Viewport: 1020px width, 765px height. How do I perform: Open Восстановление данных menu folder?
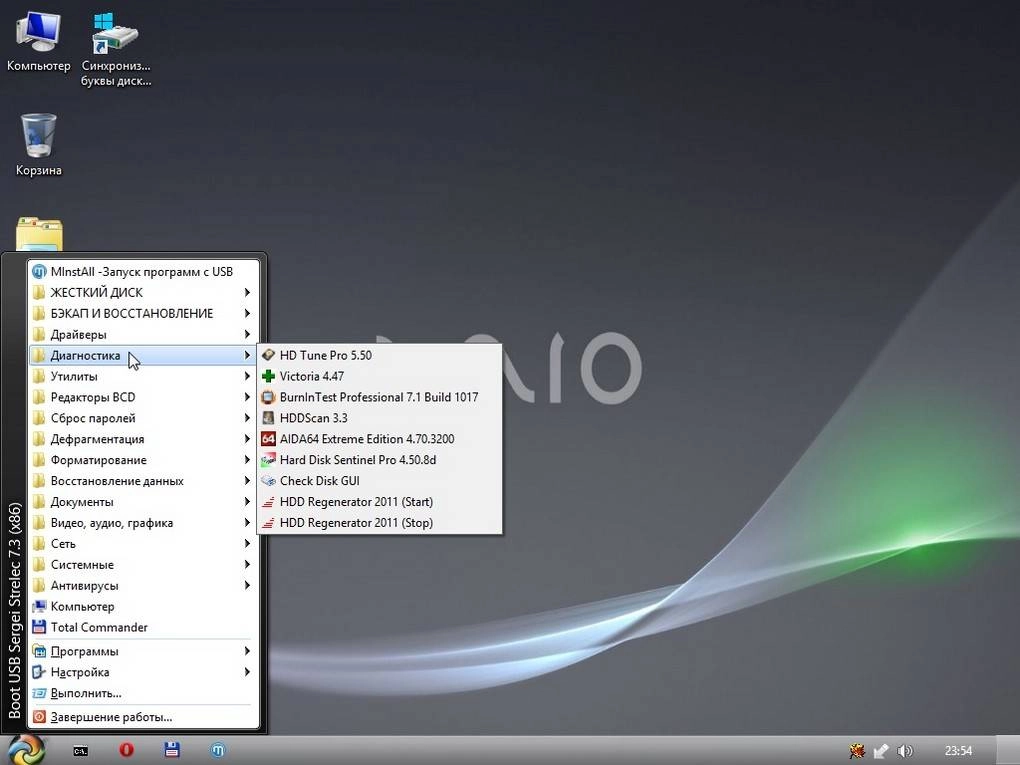[142, 481]
